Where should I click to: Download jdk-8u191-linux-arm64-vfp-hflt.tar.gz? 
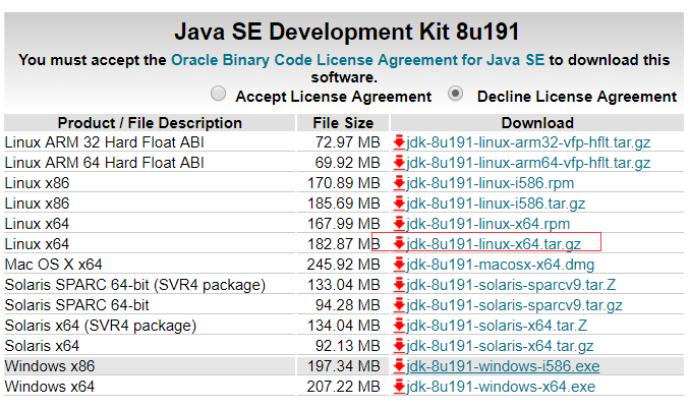tap(528, 163)
